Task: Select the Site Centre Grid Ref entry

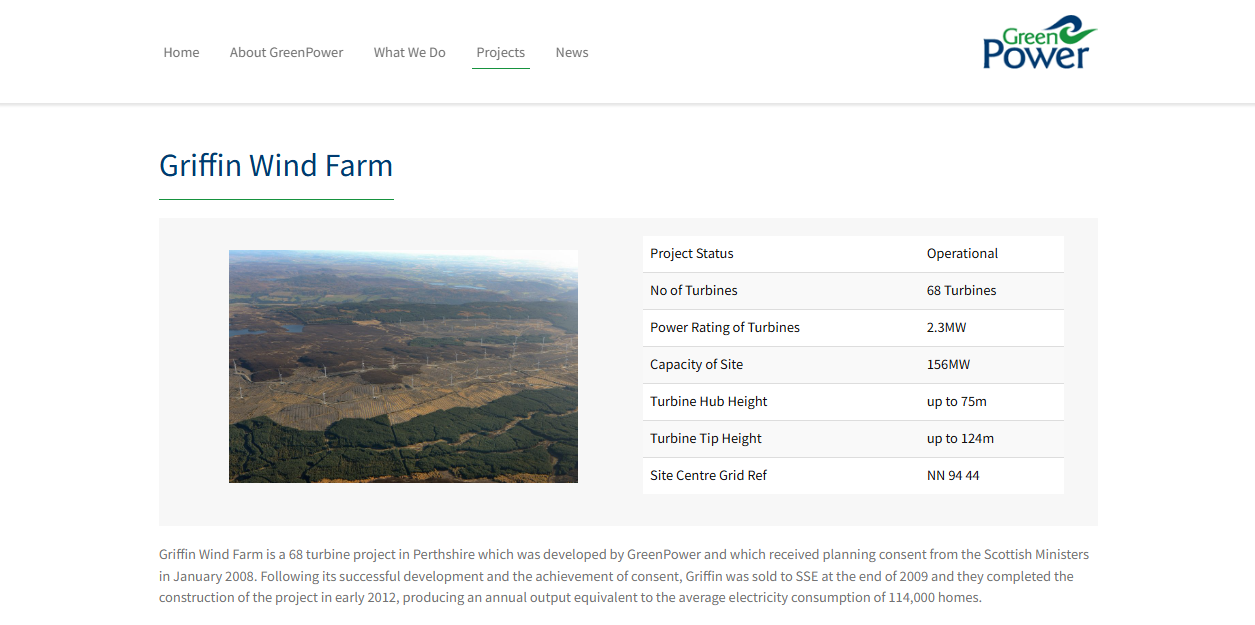Action: pyautogui.click(x=708, y=475)
